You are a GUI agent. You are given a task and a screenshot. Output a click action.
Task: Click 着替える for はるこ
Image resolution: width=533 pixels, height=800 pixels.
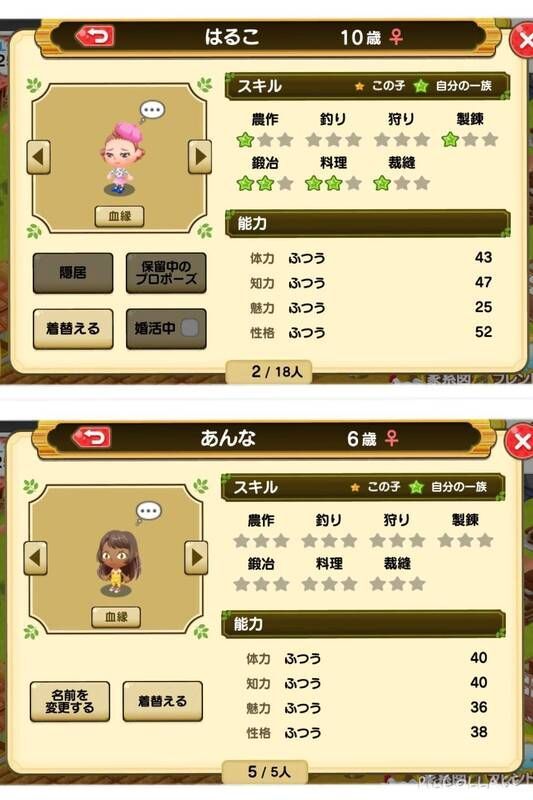pos(73,329)
